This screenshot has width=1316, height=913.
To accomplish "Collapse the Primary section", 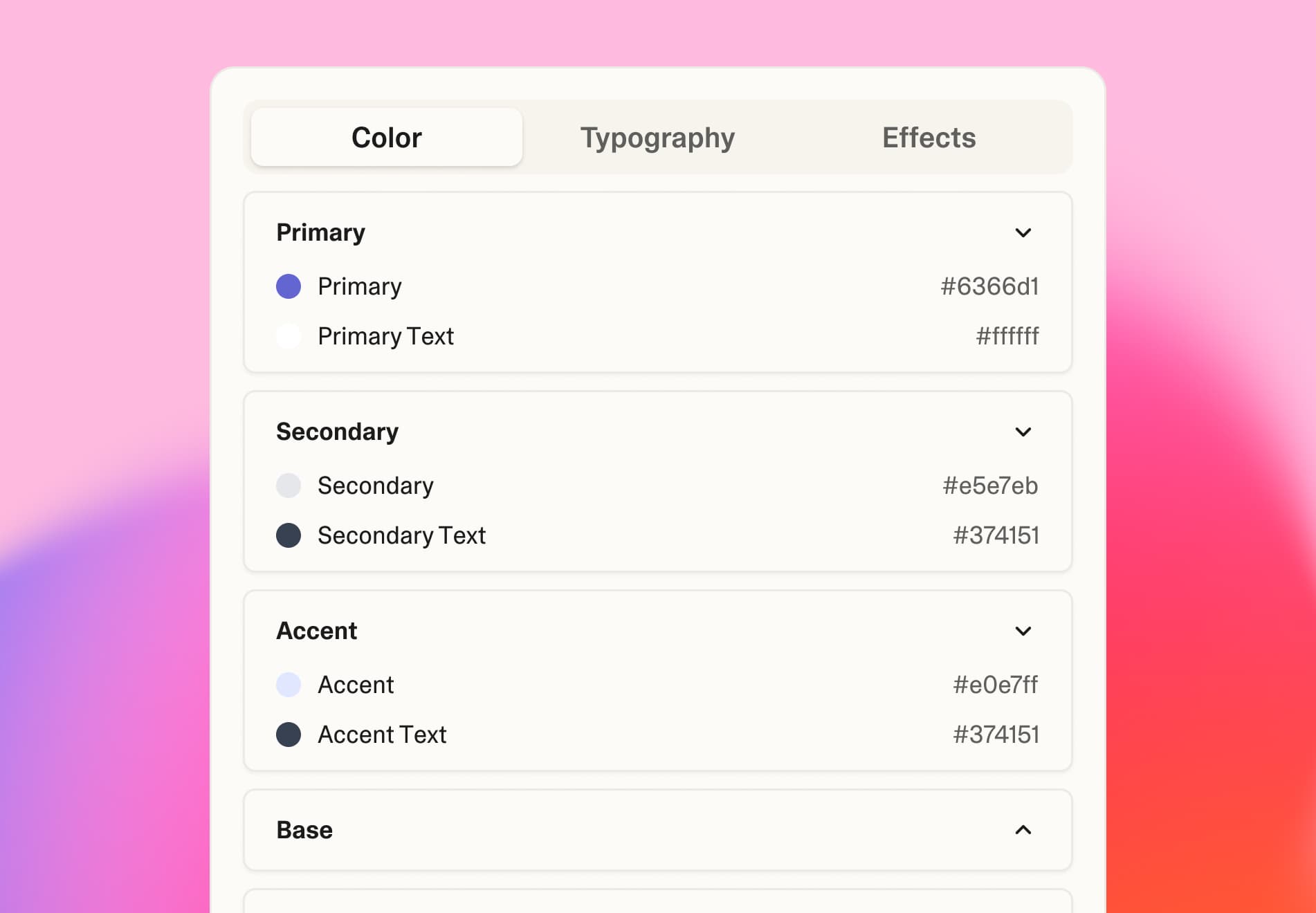I will (x=1024, y=232).
